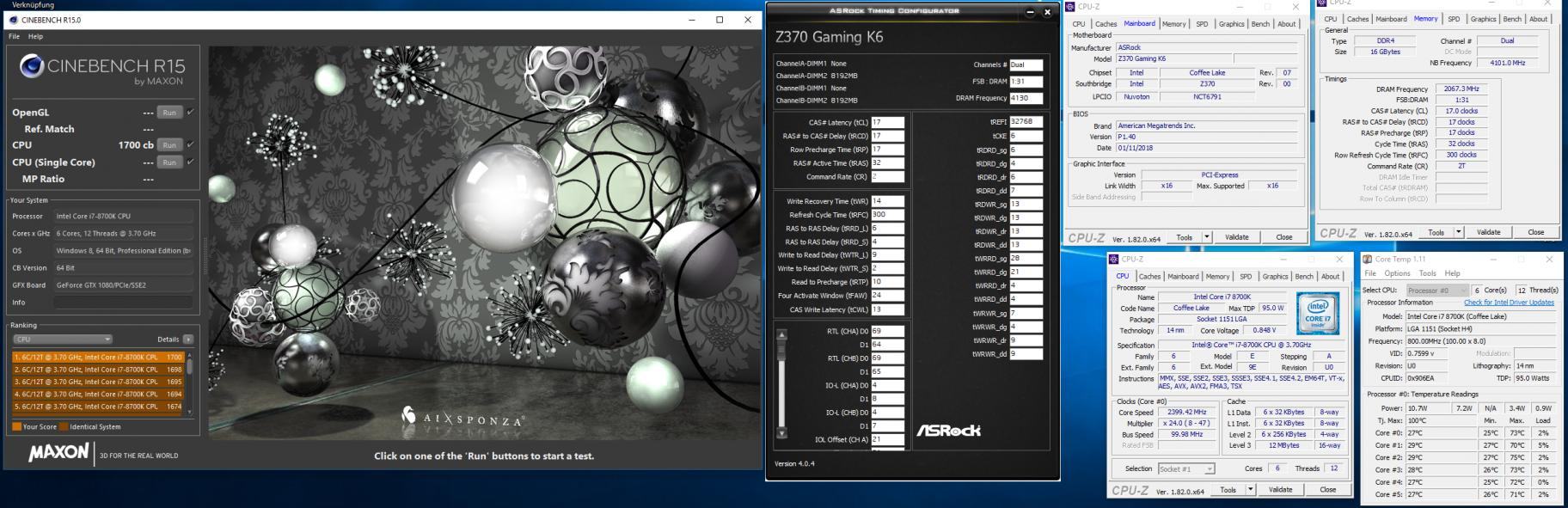
Task: Click the Intel Core i7 badge in CPU-Z
Action: coord(1318,313)
